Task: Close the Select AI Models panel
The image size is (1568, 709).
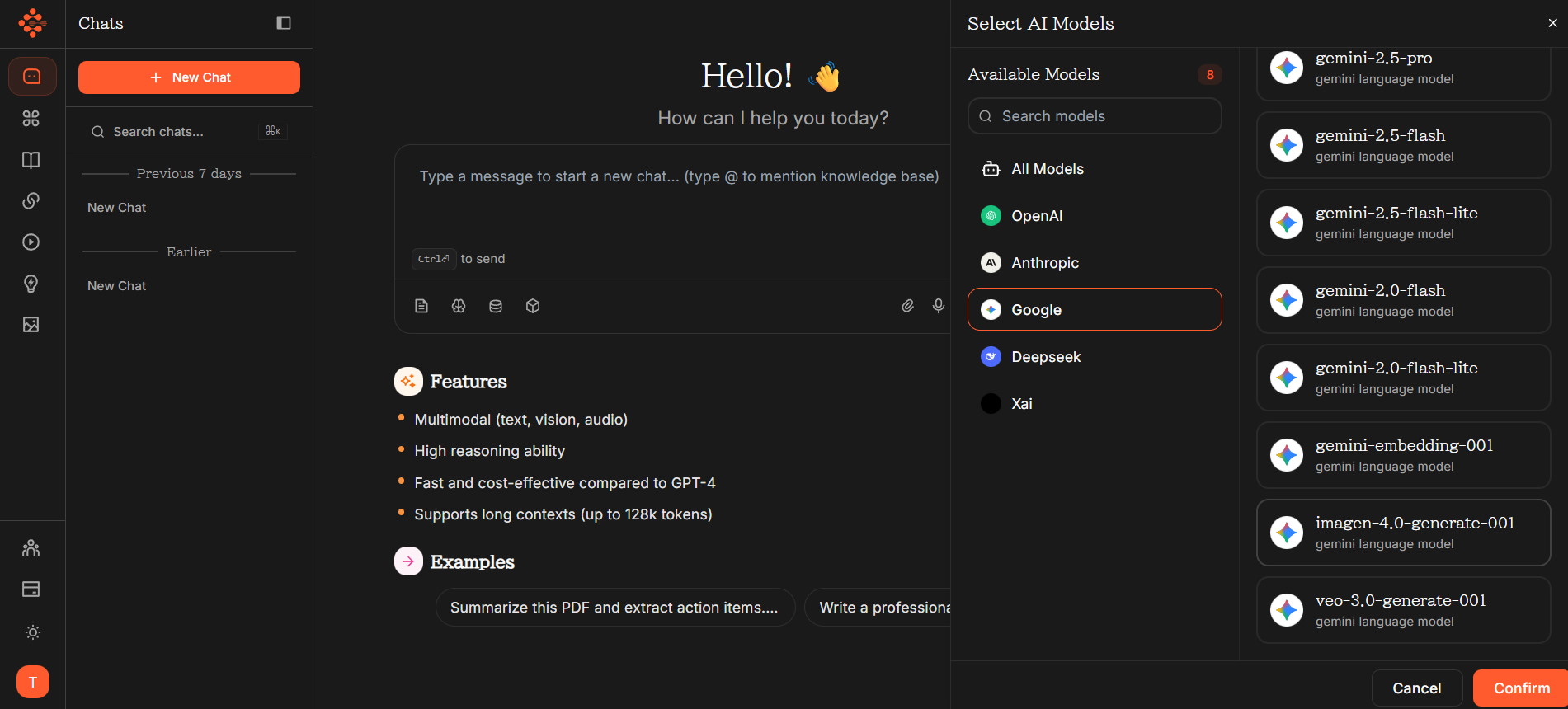Action: click(x=1552, y=23)
